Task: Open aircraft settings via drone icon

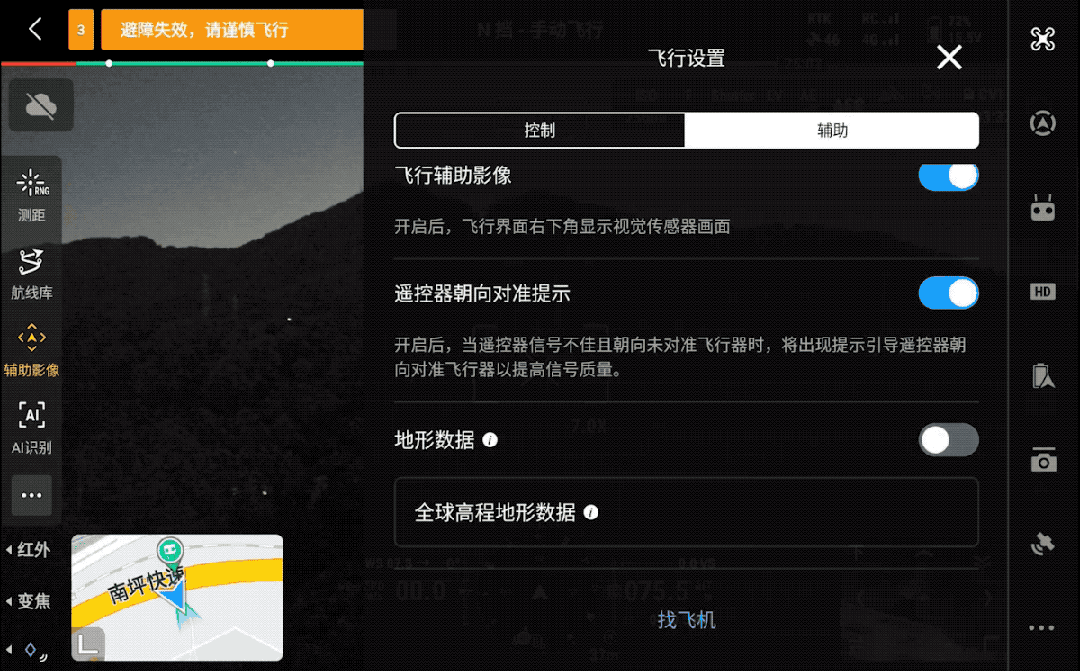Action: (x=1042, y=39)
